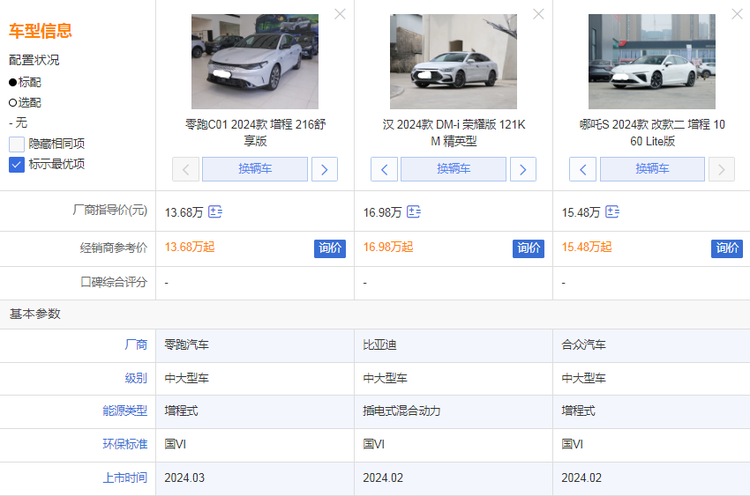Click 换辆车 under 零跑C01

click(255, 169)
